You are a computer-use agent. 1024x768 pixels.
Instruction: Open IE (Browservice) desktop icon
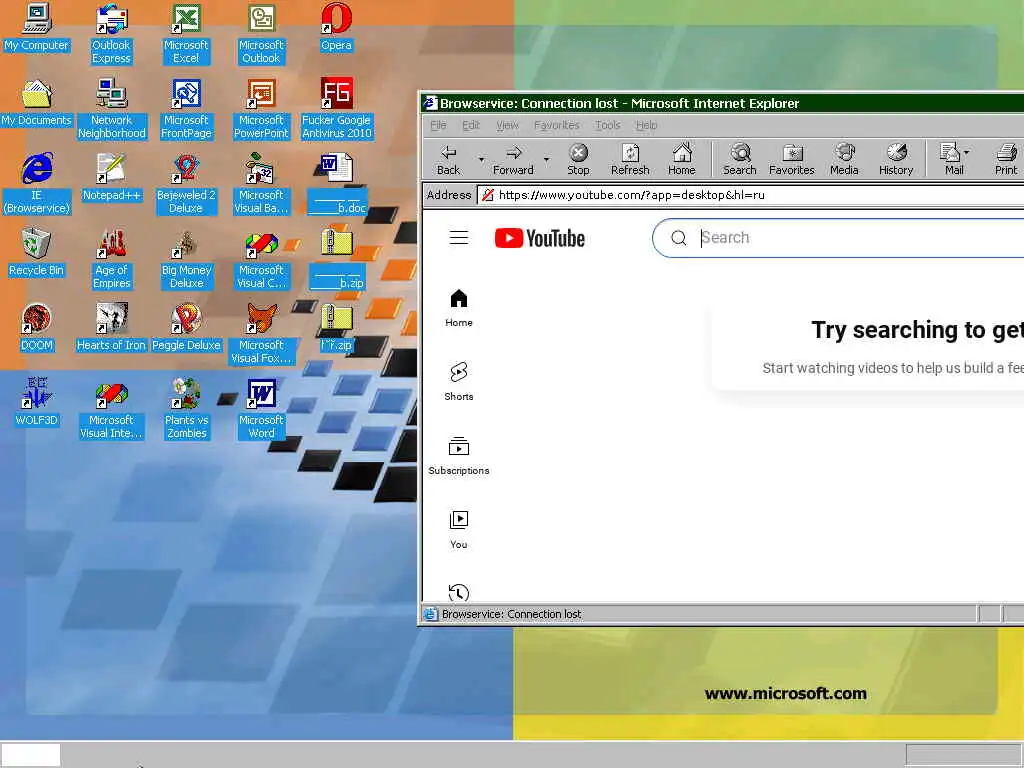pyautogui.click(x=37, y=184)
